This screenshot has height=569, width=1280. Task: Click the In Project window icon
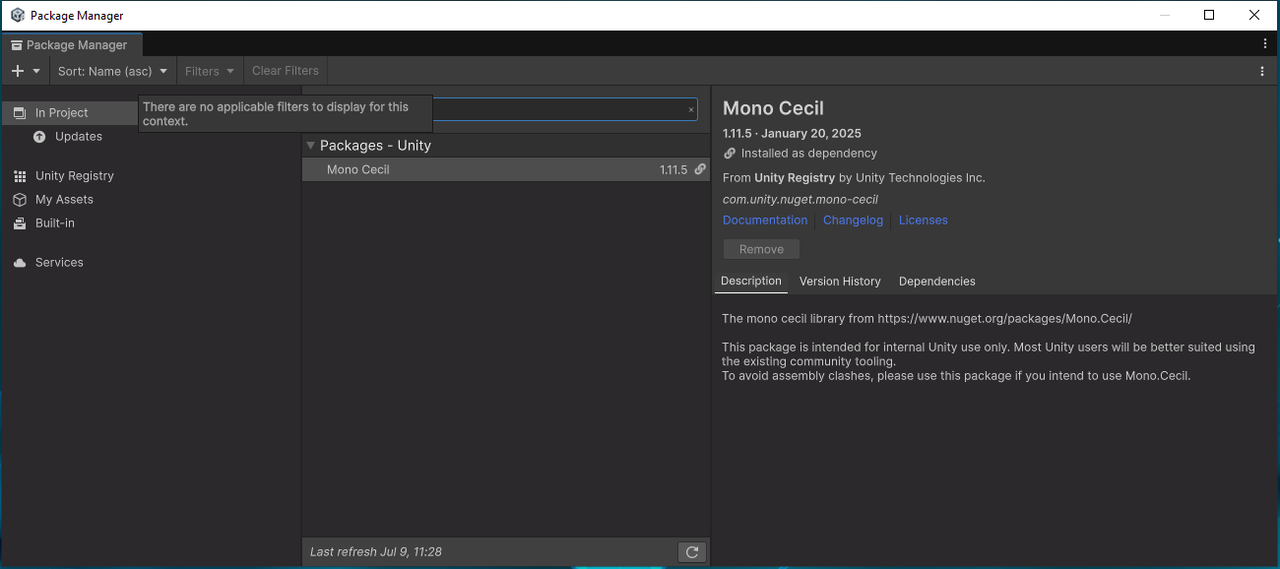(19, 113)
